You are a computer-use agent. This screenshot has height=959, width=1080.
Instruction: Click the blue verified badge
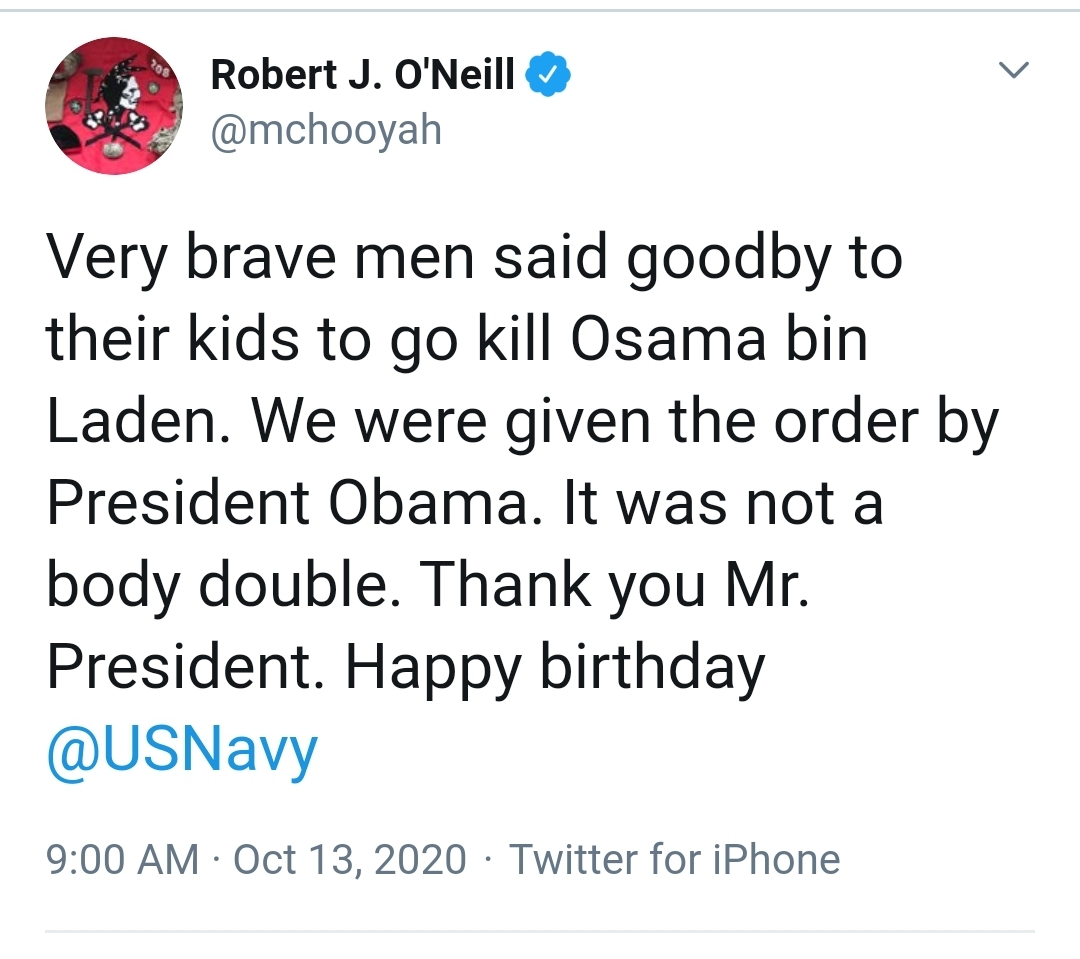pyautogui.click(x=548, y=74)
